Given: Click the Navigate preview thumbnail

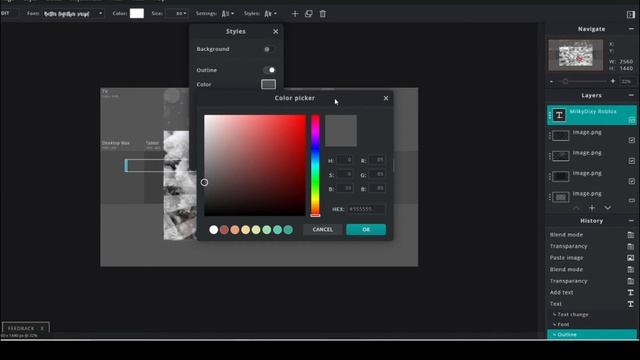Looking at the screenshot, I should [x=576, y=55].
